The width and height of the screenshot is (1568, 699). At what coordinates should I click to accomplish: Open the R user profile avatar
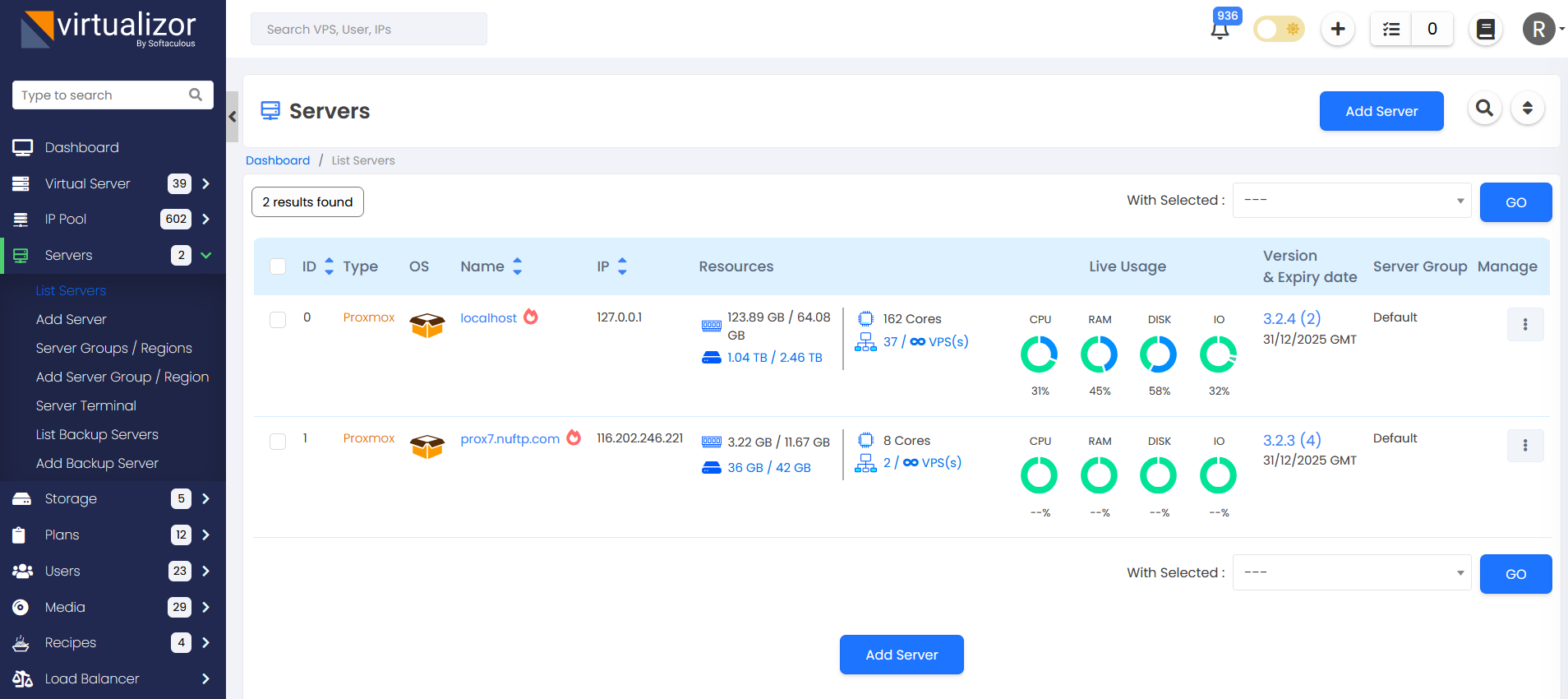[x=1539, y=30]
